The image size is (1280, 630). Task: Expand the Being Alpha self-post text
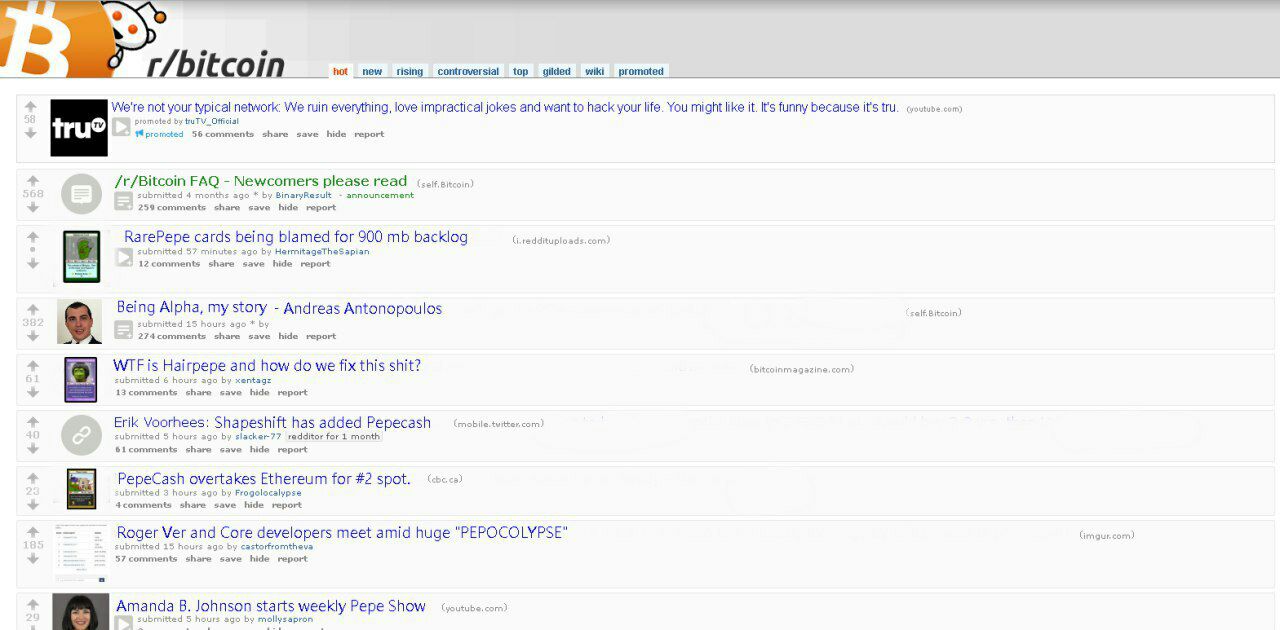124,329
